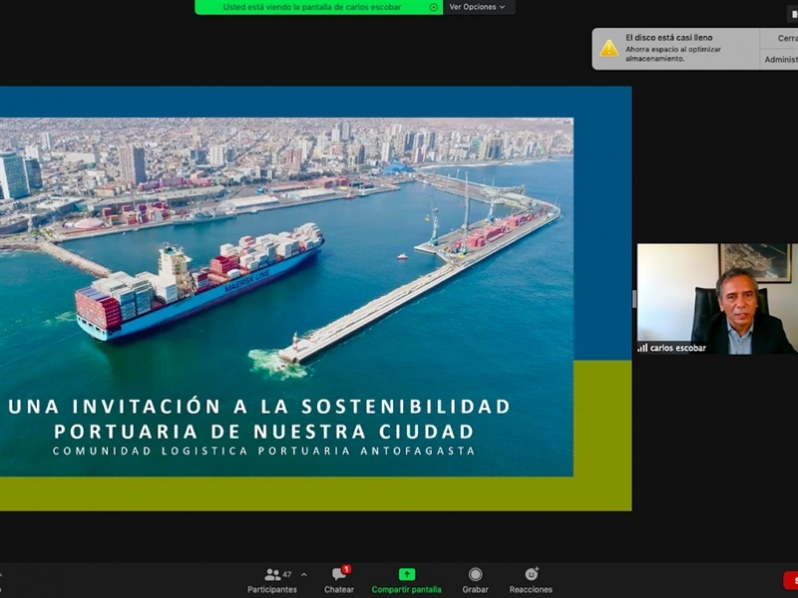Click the carlos escobar name label
The width and height of the screenshot is (798, 598).
point(678,348)
